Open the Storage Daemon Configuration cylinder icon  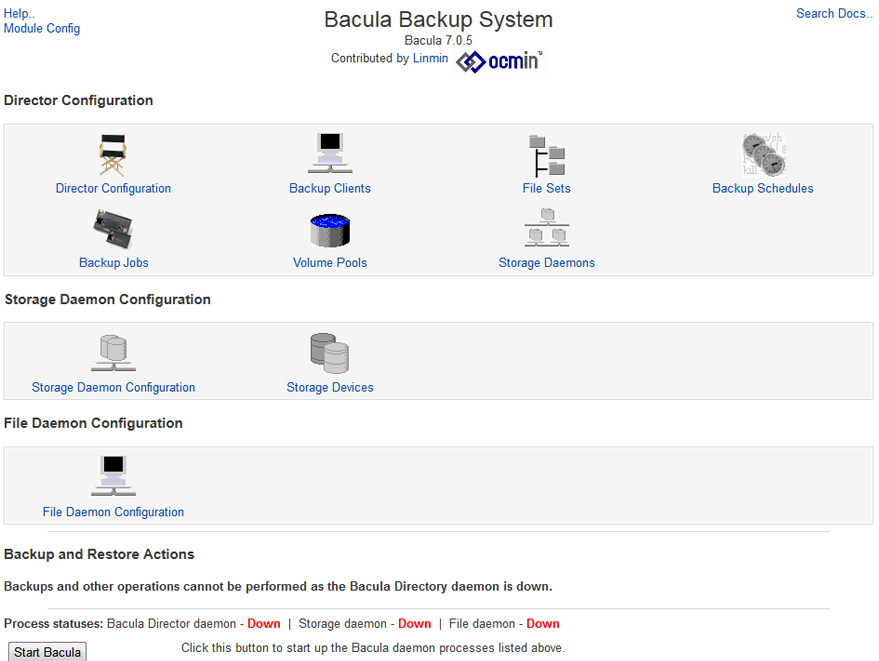pos(113,353)
